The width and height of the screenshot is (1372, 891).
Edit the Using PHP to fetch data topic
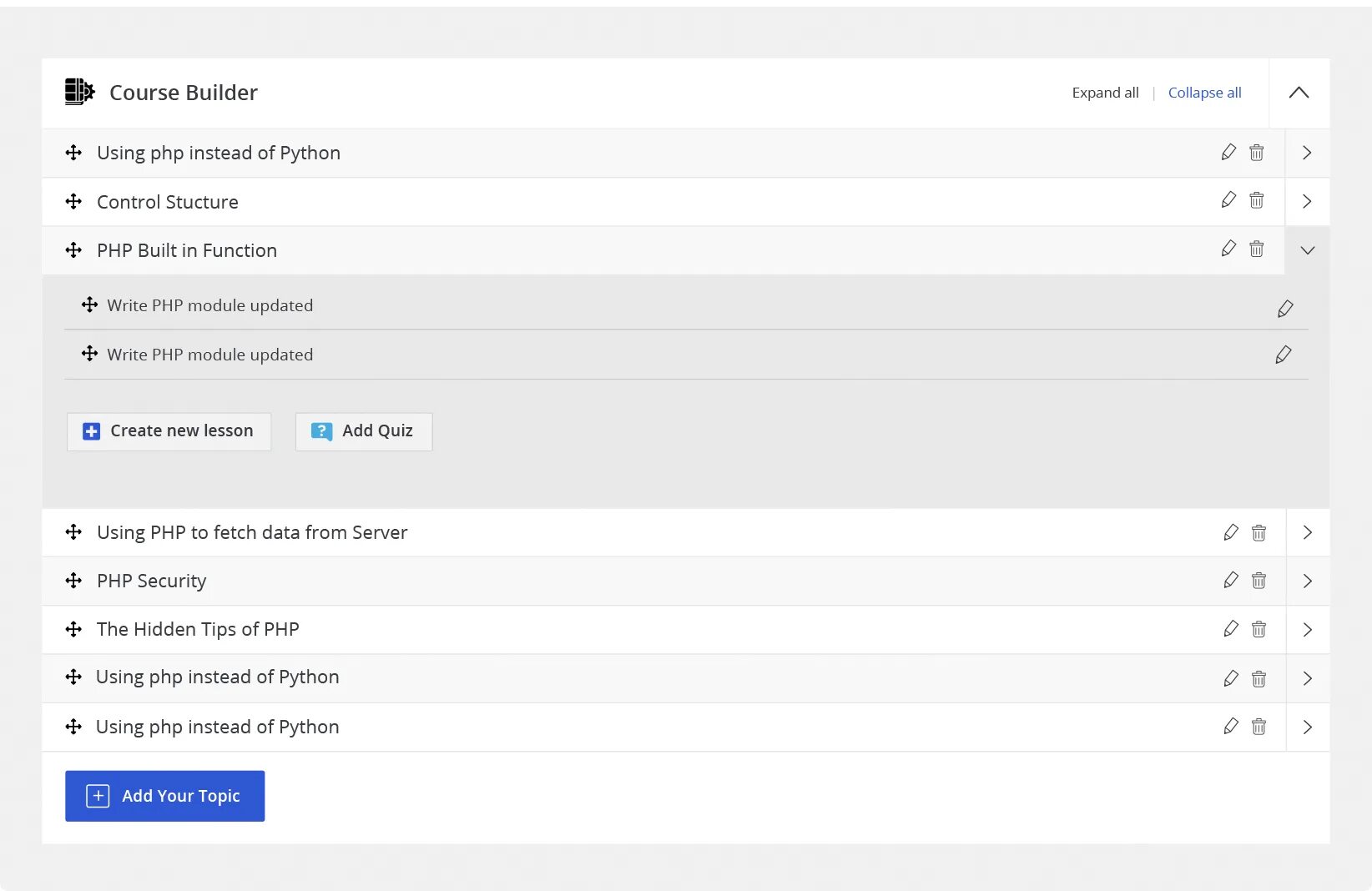click(x=1231, y=532)
